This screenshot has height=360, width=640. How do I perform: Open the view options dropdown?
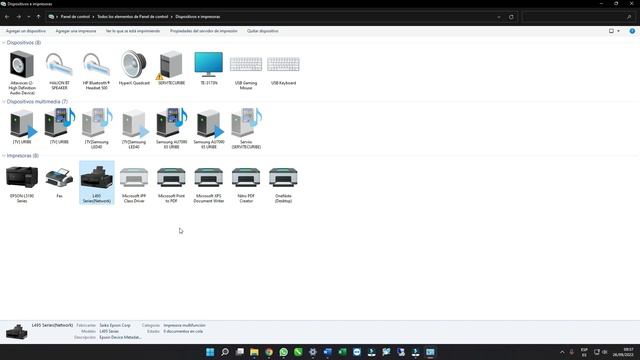(618, 31)
